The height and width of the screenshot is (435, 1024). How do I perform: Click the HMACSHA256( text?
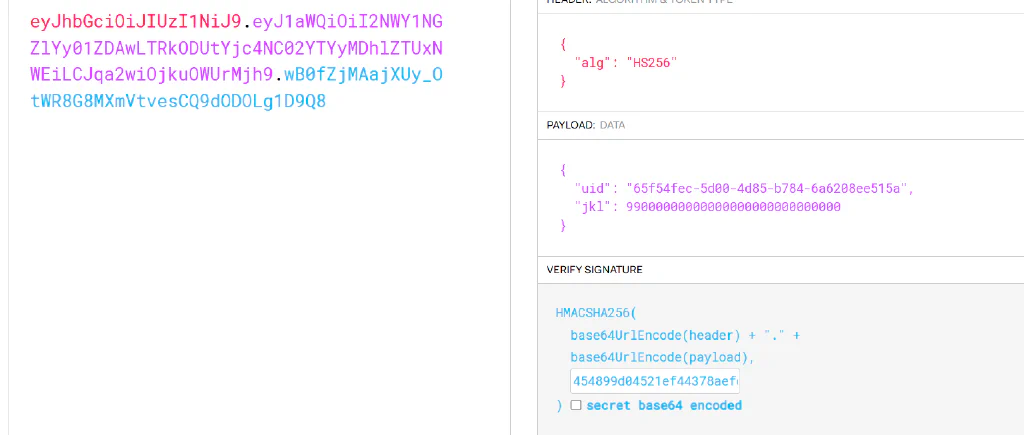pos(595,312)
